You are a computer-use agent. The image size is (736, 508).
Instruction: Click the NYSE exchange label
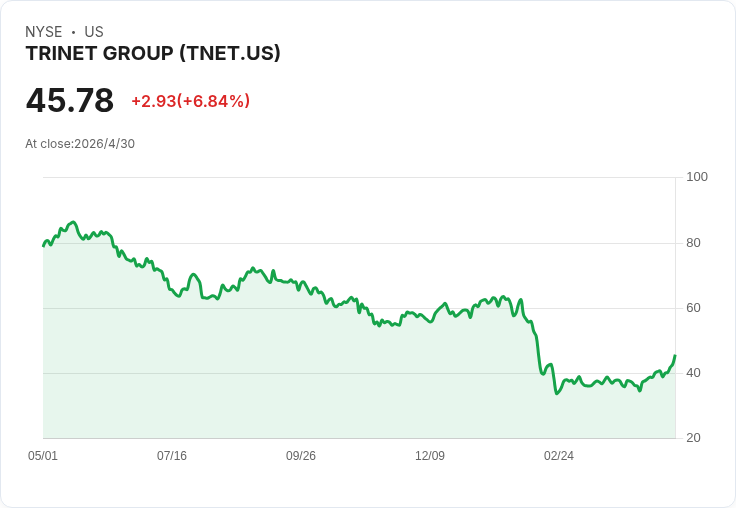44,32
